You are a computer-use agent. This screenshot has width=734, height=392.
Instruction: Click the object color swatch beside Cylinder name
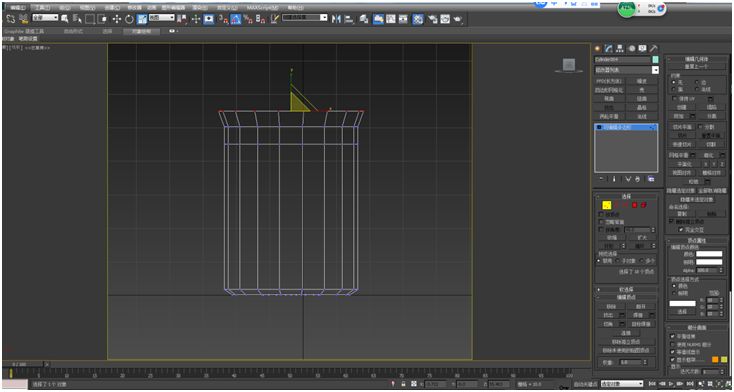pos(655,59)
